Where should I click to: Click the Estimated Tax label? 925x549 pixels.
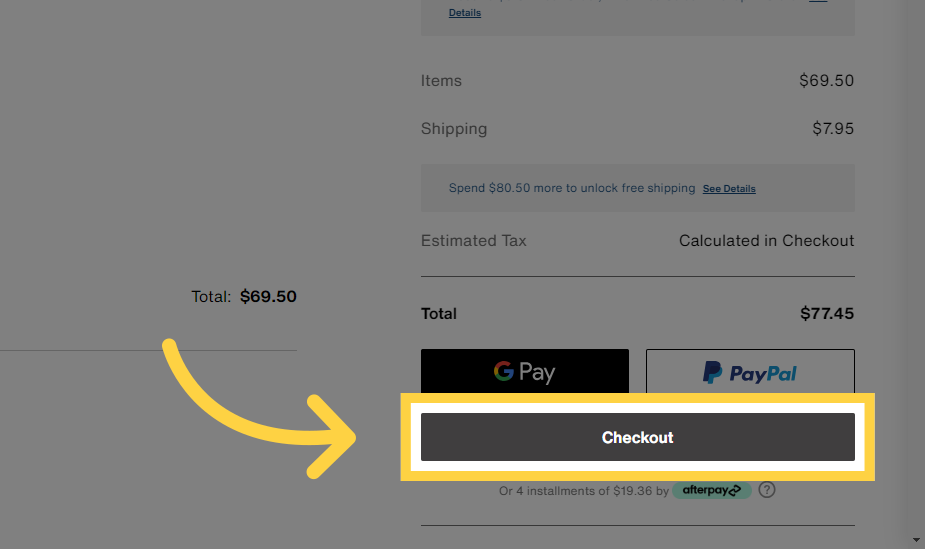coord(473,241)
